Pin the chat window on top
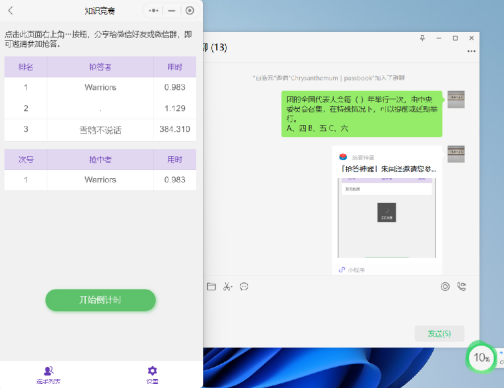The image size is (504, 388). pyautogui.click(x=422, y=38)
